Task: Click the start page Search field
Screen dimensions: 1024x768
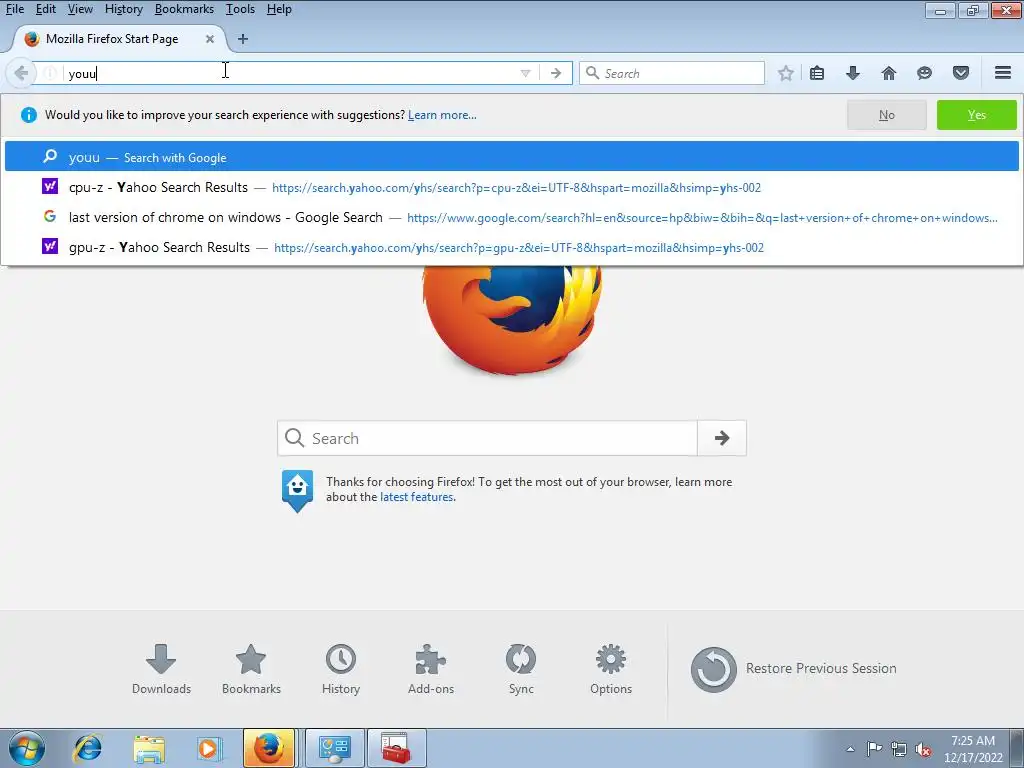Action: tap(487, 438)
